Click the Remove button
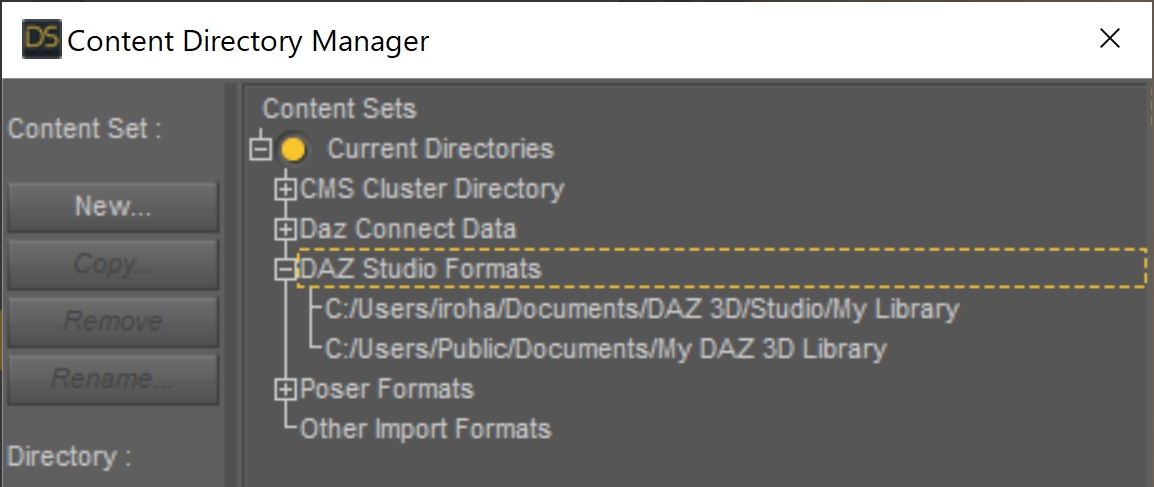 [113, 321]
